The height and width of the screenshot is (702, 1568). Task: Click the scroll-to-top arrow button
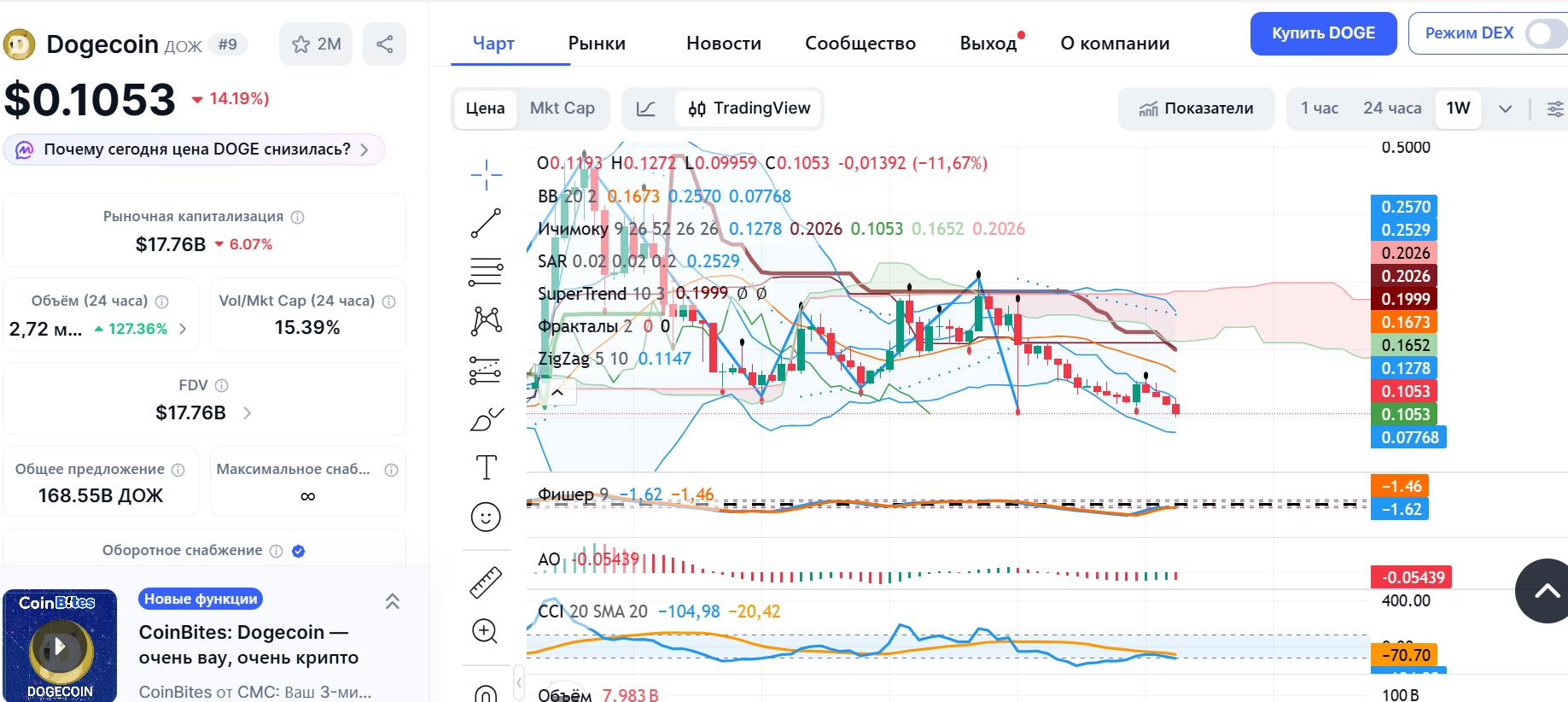click(x=1544, y=591)
